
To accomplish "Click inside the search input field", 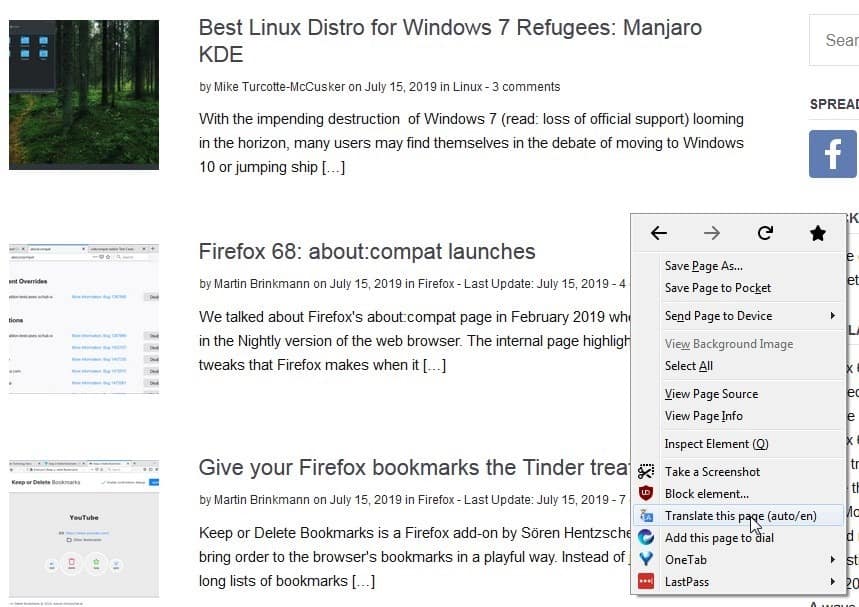I will point(838,40).
